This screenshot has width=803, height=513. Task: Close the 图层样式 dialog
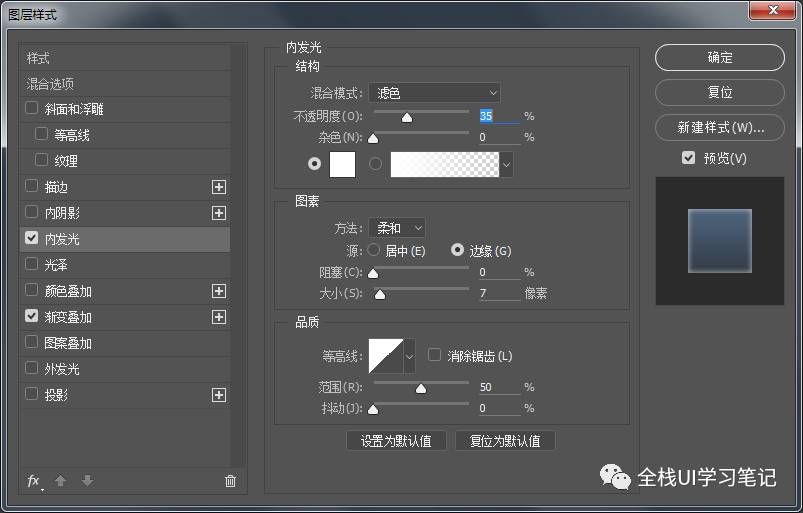(773, 10)
